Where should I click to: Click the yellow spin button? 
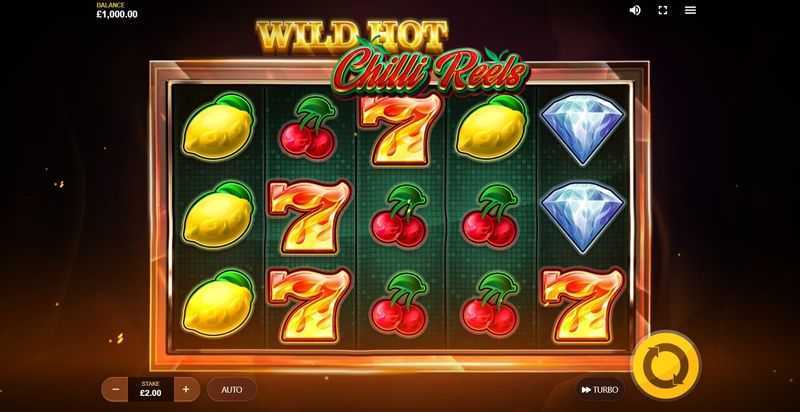(x=666, y=365)
